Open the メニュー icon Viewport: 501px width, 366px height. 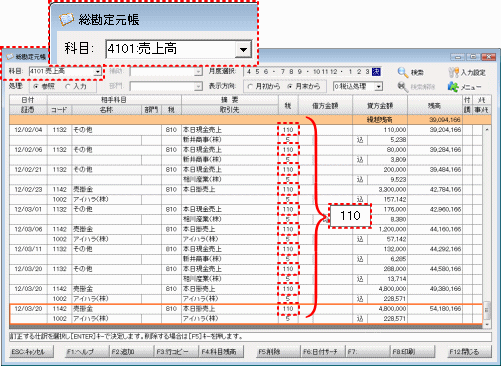453,87
